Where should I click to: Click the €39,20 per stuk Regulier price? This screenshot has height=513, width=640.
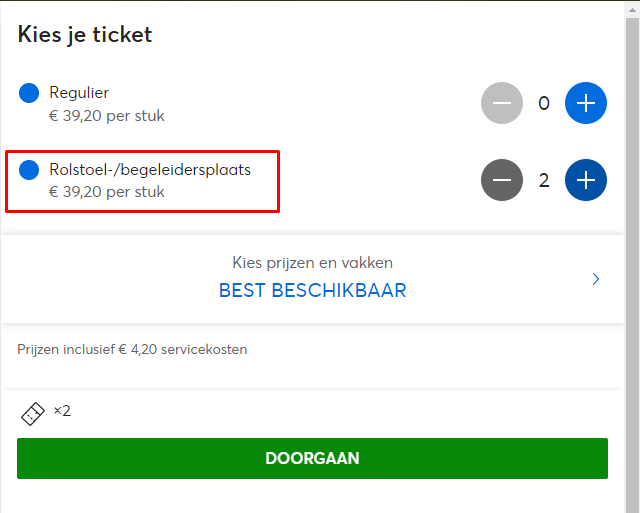[x=107, y=116]
